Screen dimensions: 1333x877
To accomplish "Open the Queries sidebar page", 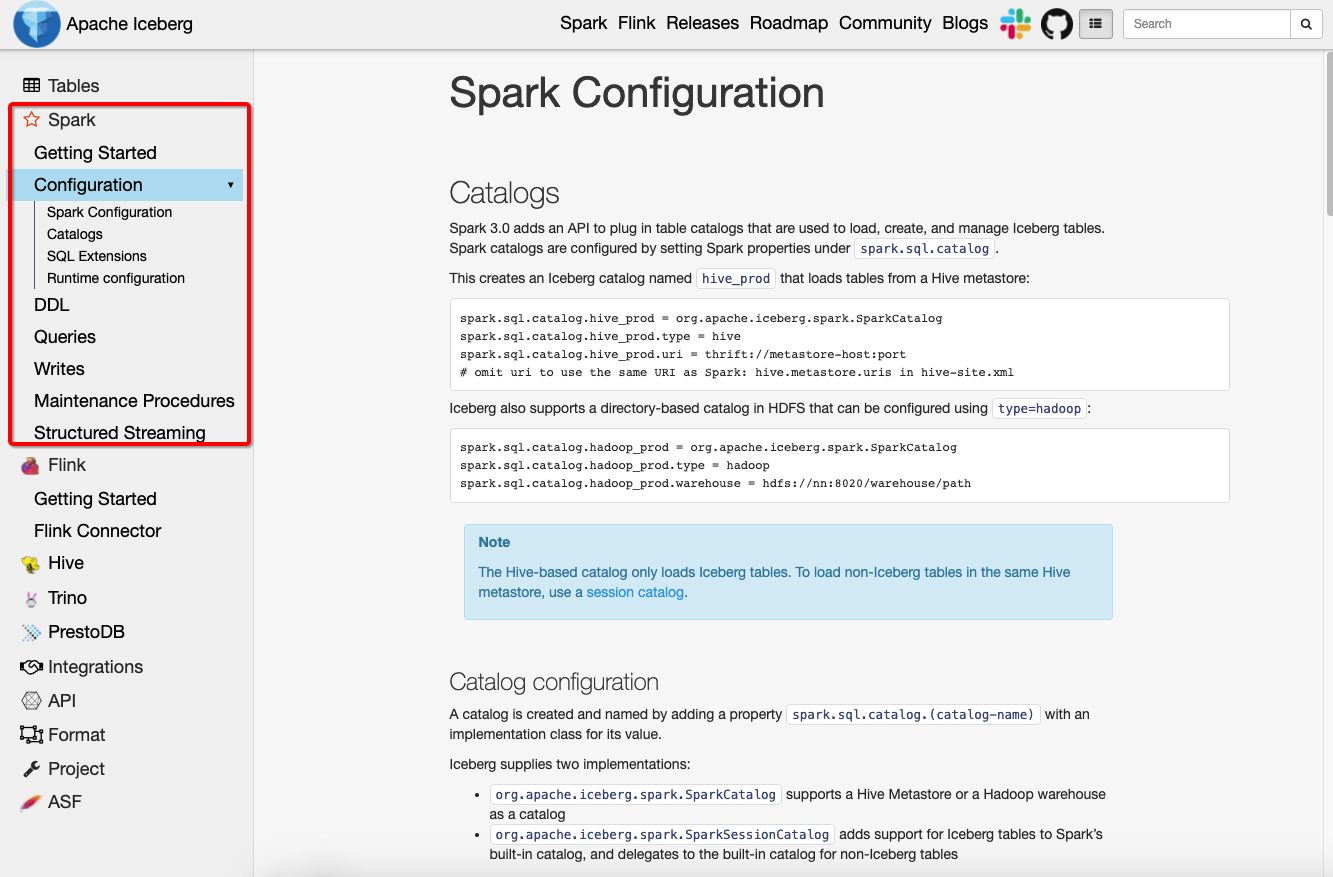I will point(65,337).
